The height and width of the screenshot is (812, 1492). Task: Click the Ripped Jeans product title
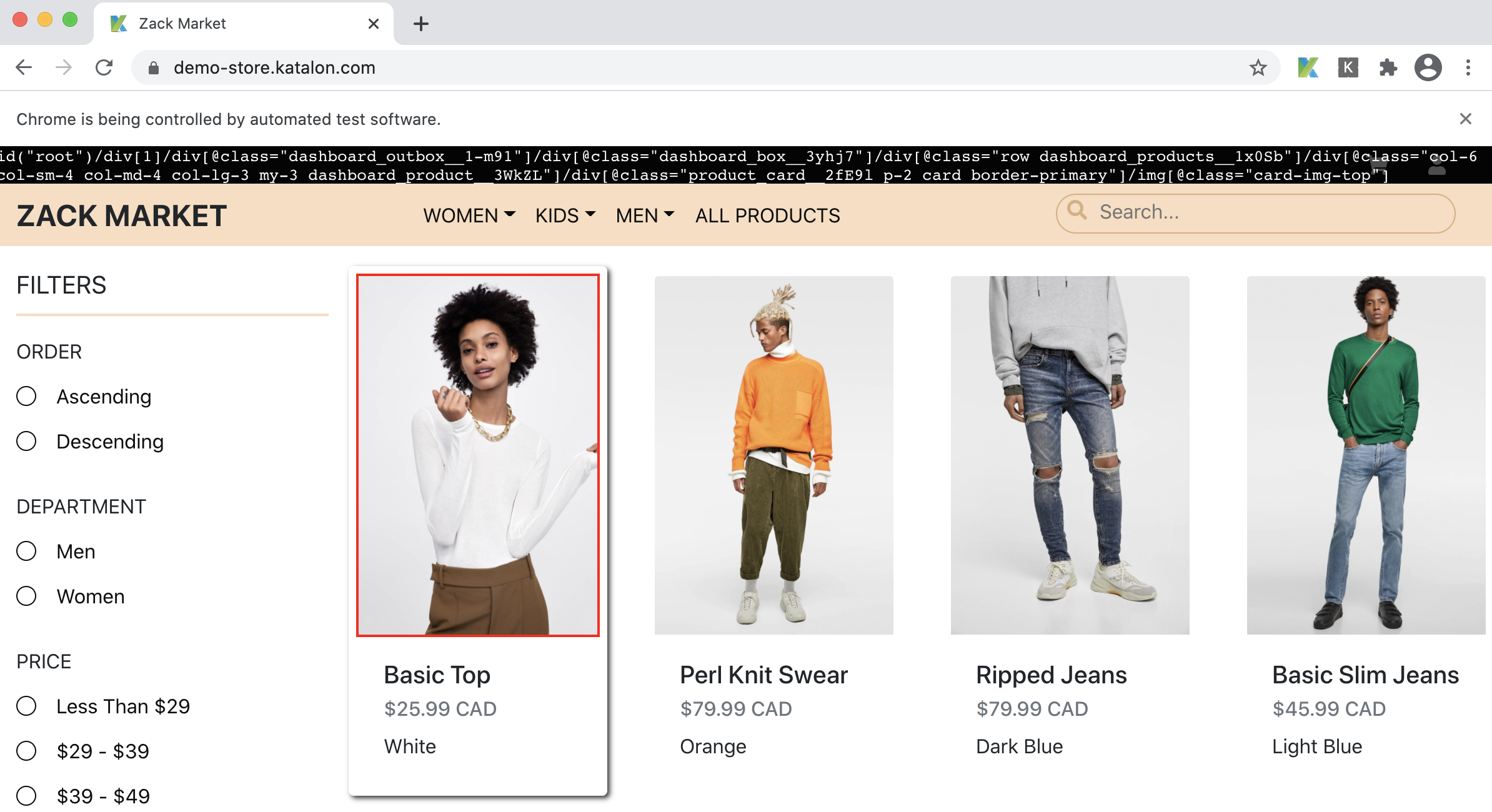(x=1052, y=675)
